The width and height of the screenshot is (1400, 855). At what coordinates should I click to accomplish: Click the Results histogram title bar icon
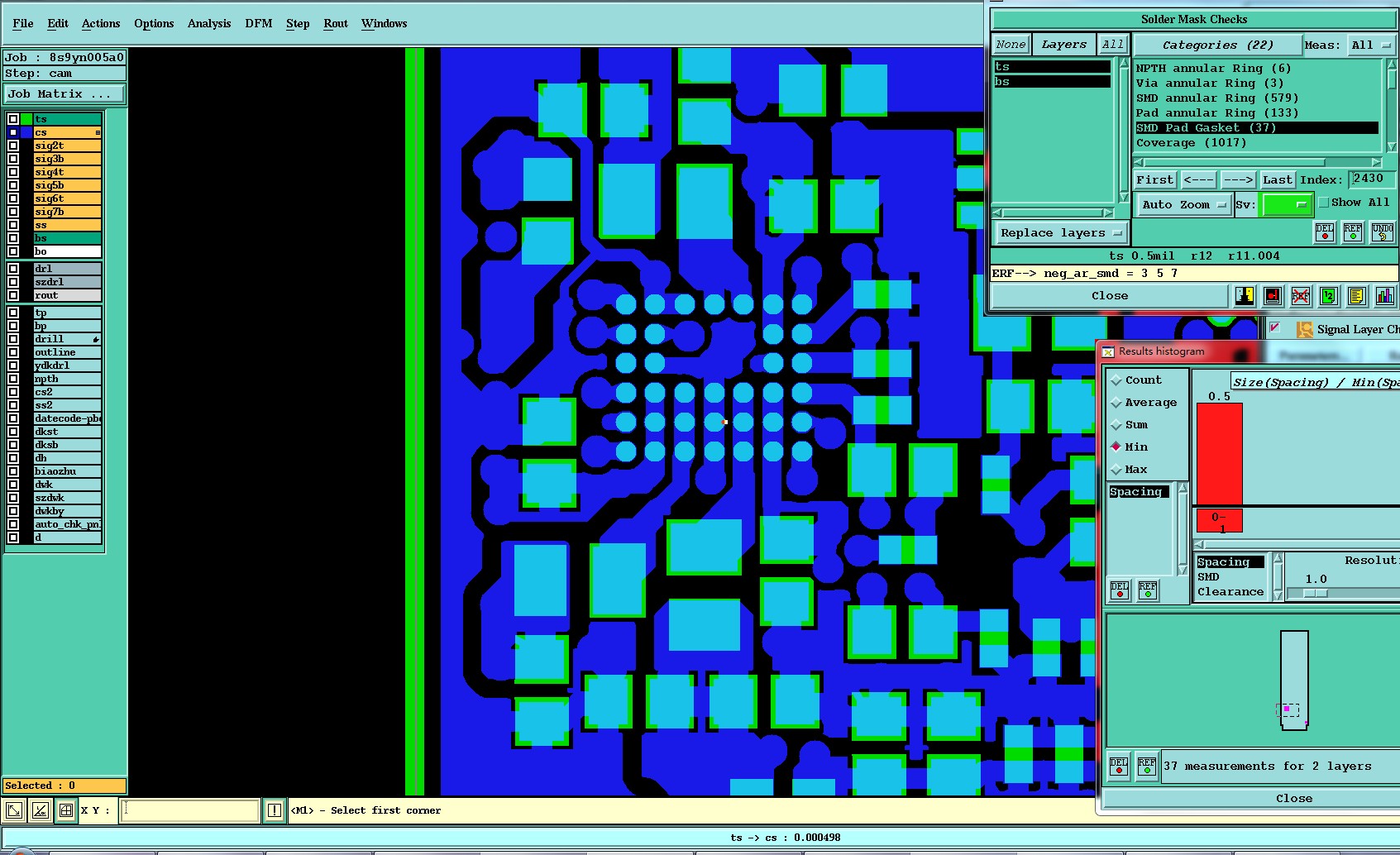click(1108, 351)
